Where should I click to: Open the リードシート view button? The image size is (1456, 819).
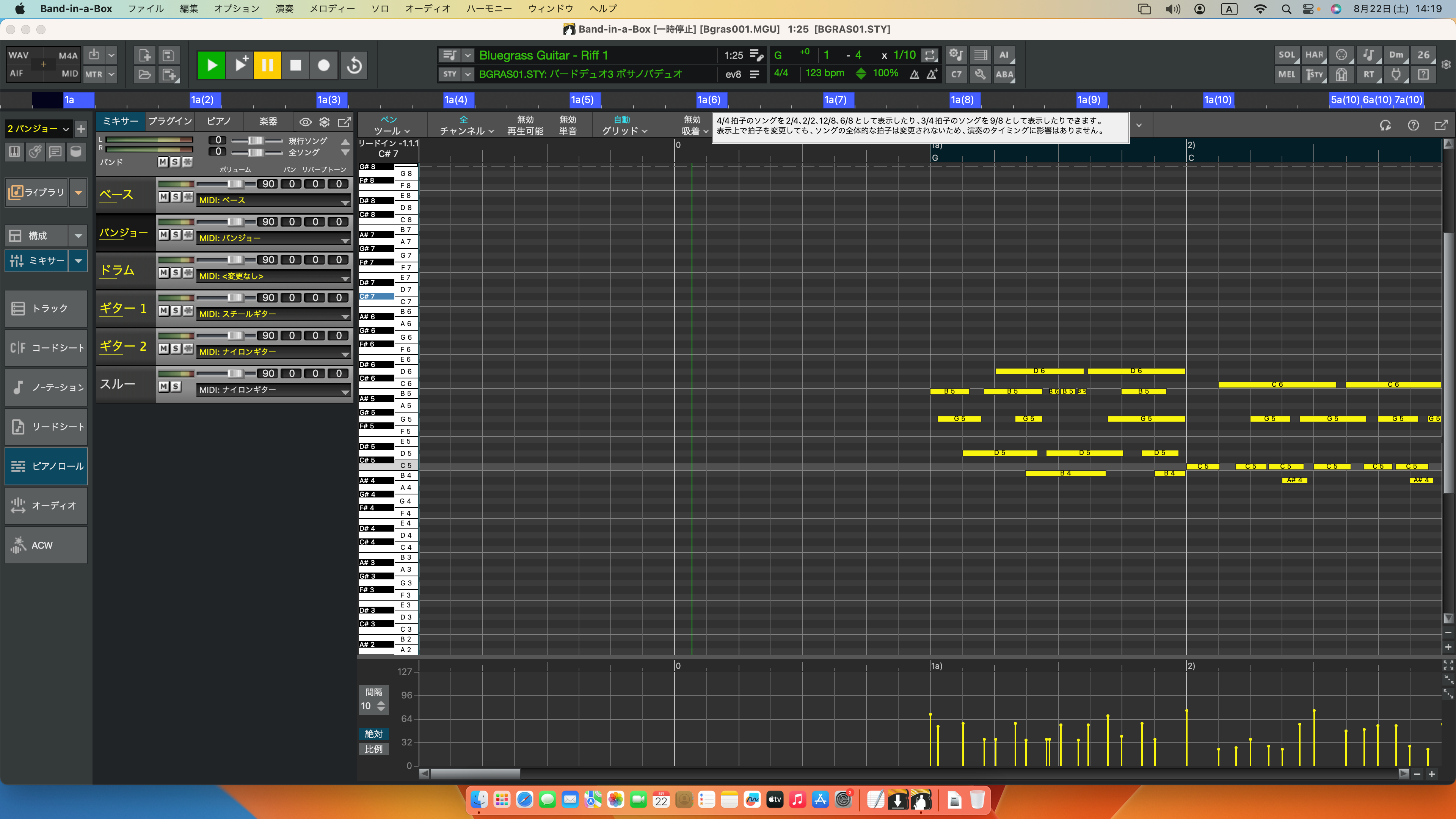coord(46,427)
